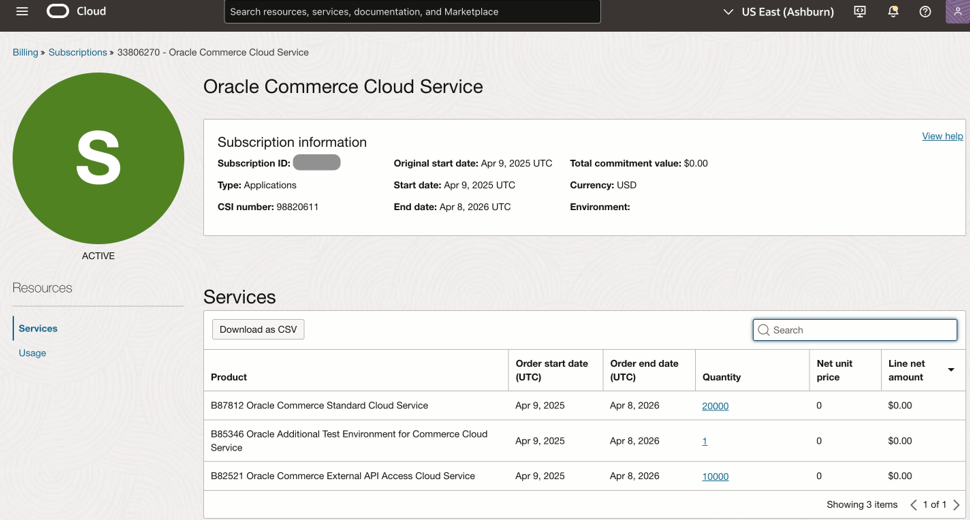Open the user profile avatar menu
The width and height of the screenshot is (970, 520).
point(958,11)
